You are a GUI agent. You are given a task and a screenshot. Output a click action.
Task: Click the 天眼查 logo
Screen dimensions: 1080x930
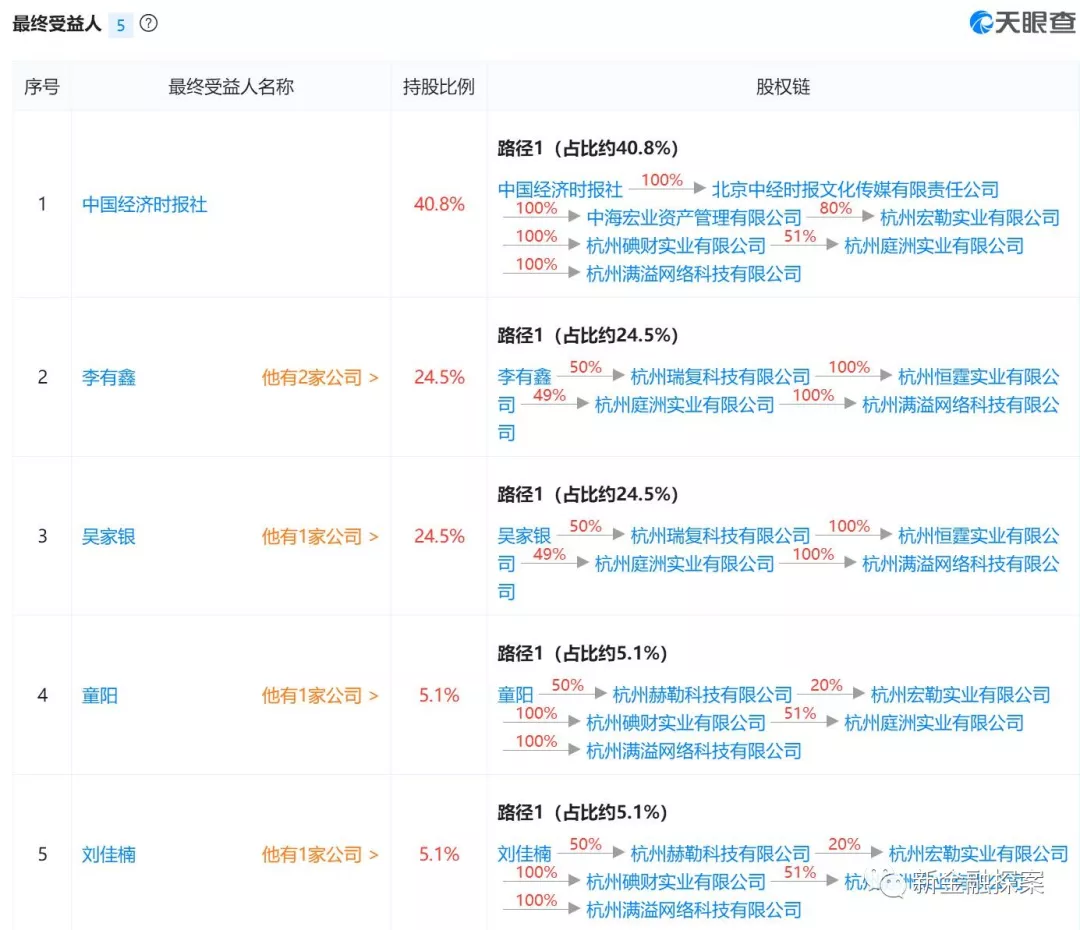1022,23
